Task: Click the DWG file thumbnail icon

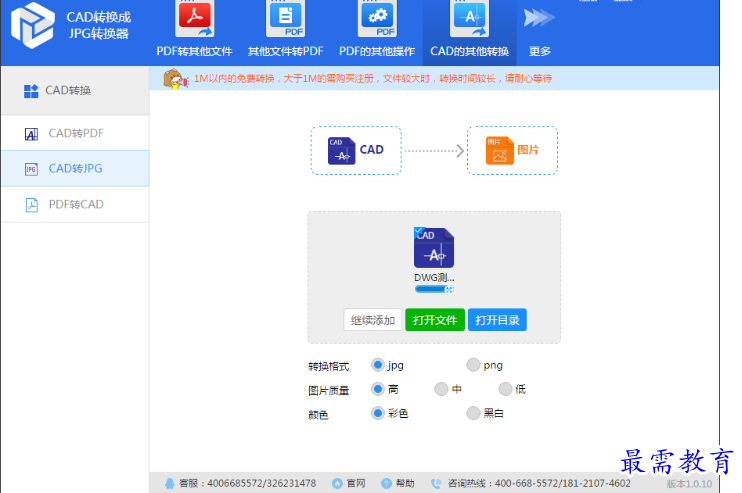Action: click(x=434, y=248)
